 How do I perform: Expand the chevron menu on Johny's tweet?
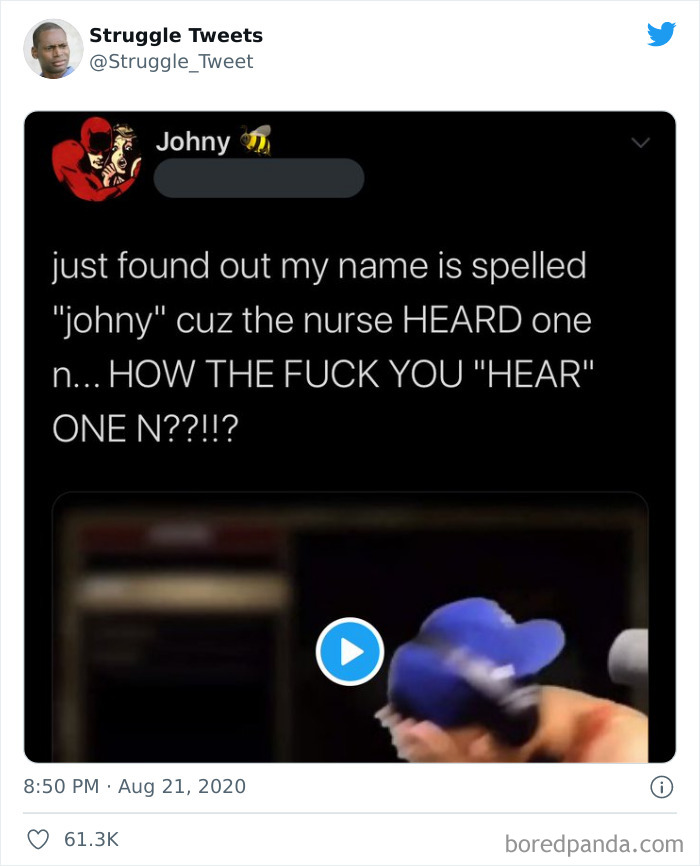pyautogui.click(x=640, y=142)
